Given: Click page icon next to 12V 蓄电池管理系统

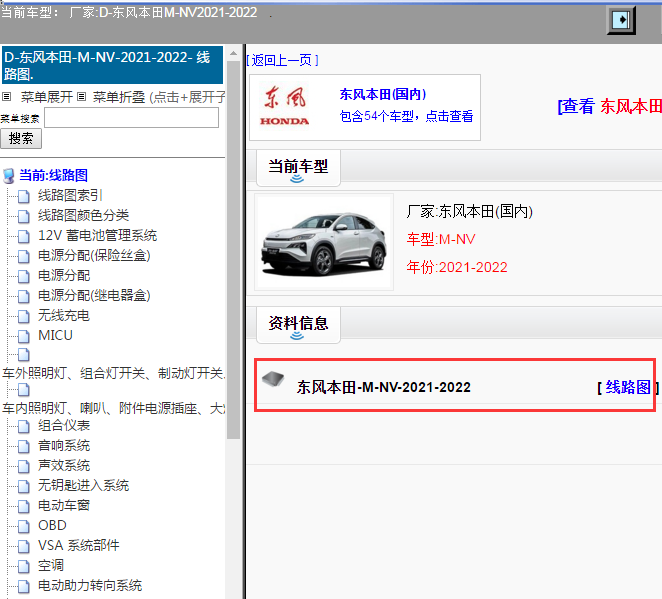Looking at the screenshot, I should click(24, 236).
